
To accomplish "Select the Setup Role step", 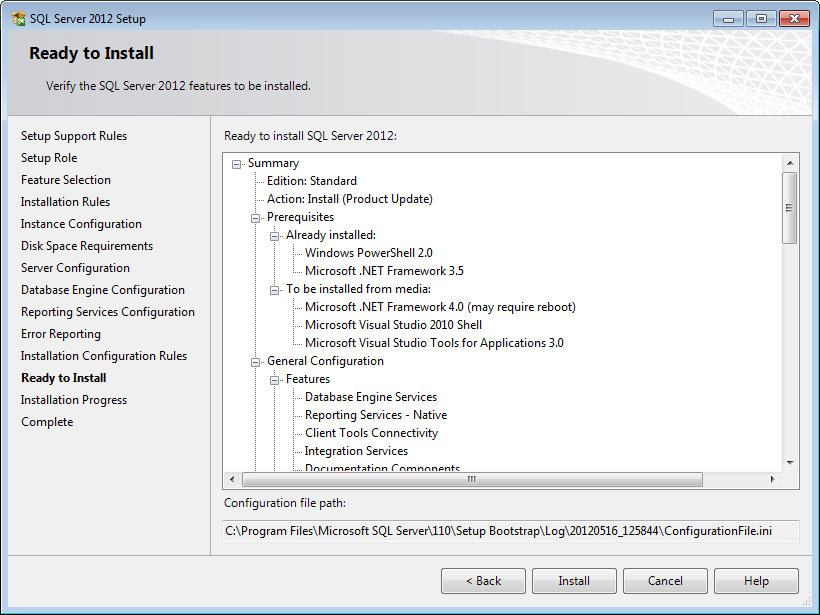I will coord(49,158).
